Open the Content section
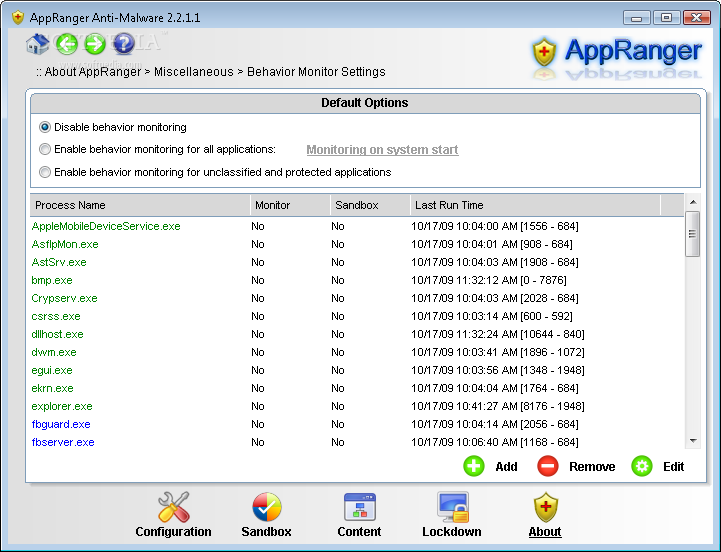The height and width of the screenshot is (552, 721). coord(359,515)
